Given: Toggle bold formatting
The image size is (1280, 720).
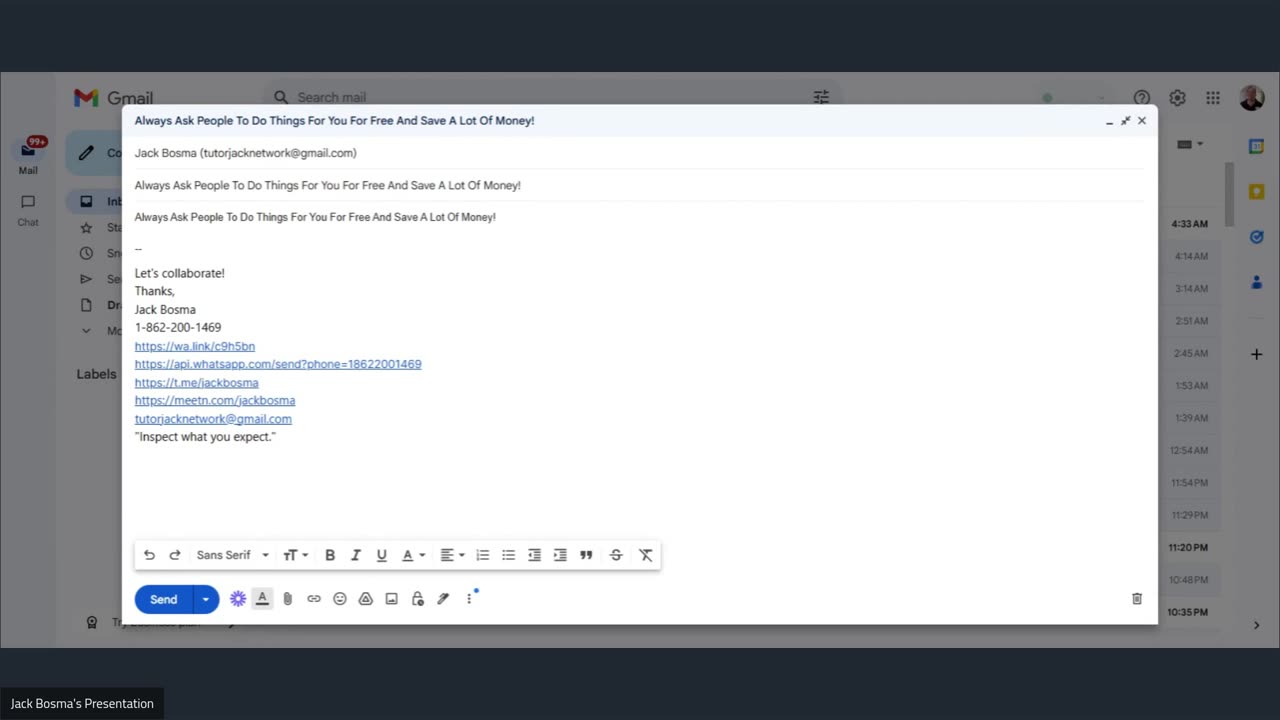Looking at the screenshot, I should (x=330, y=555).
